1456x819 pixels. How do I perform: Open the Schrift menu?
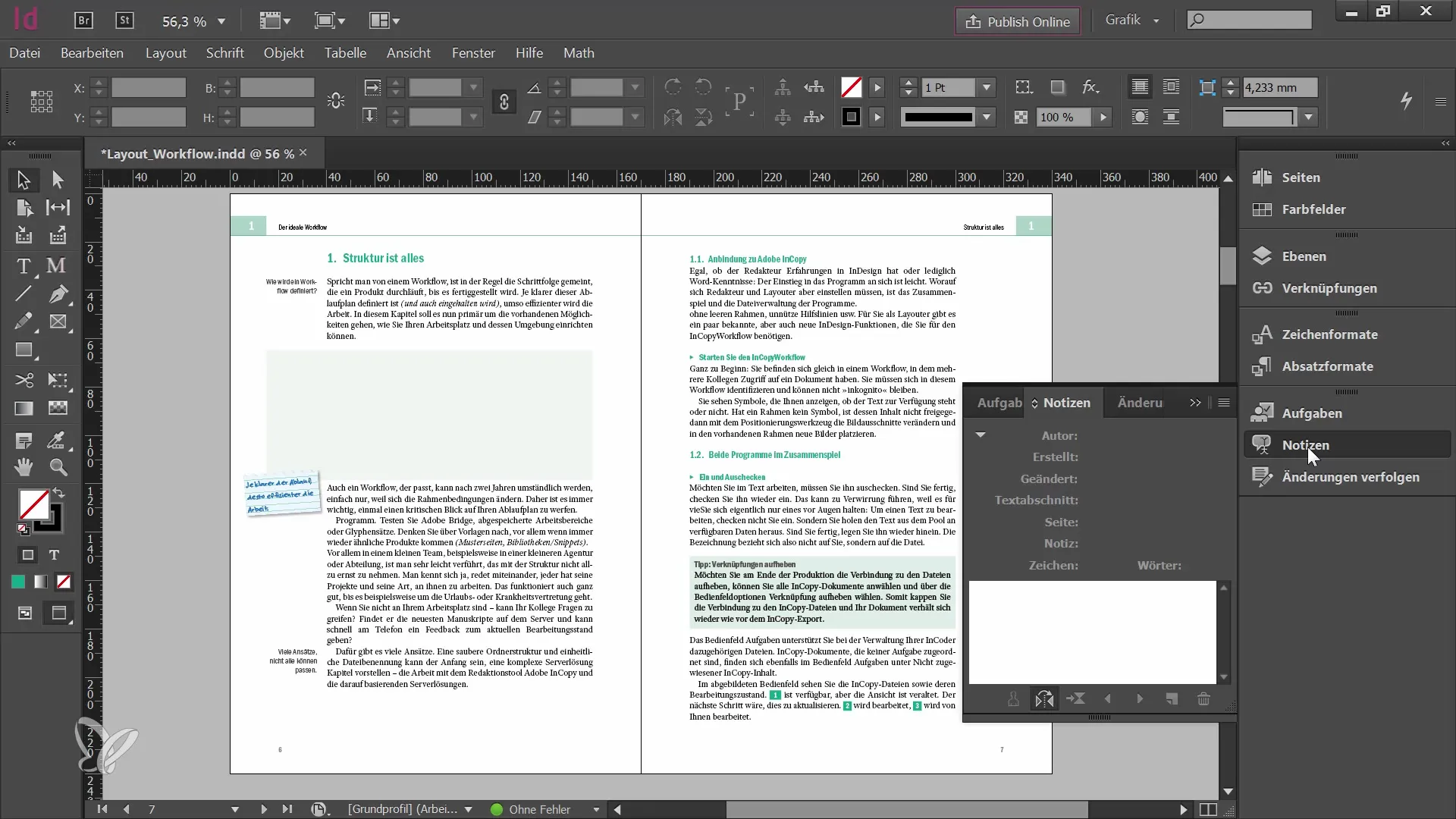pyautogui.click(x=224, y=53)
